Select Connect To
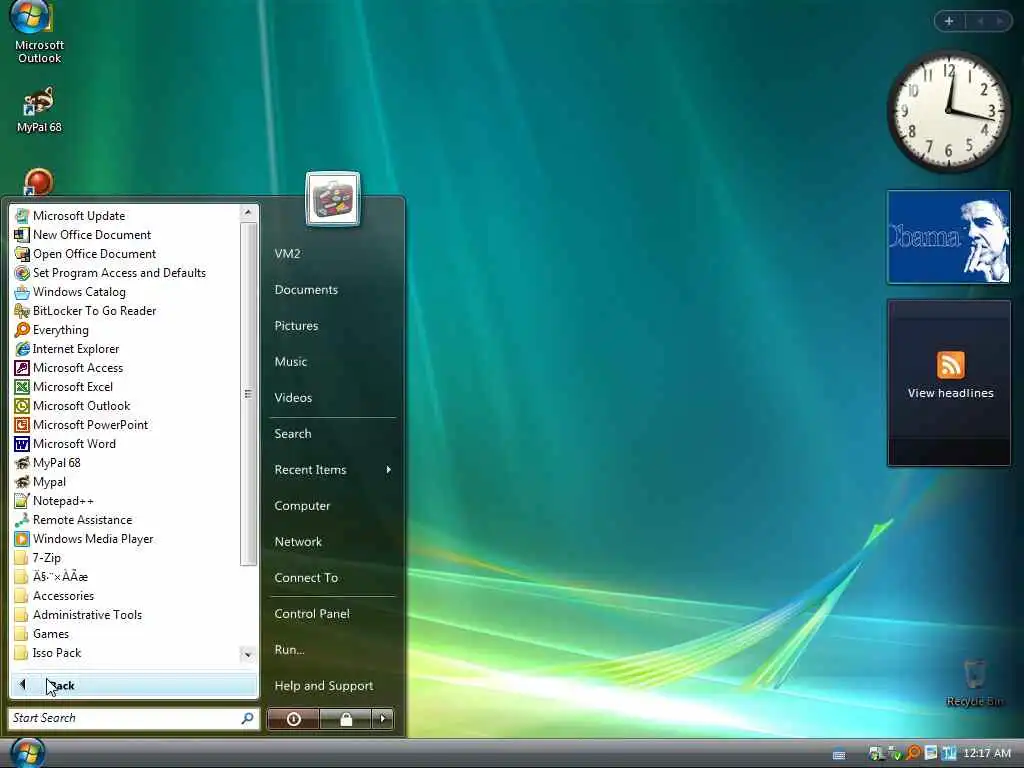 click(x=332, y=577)
